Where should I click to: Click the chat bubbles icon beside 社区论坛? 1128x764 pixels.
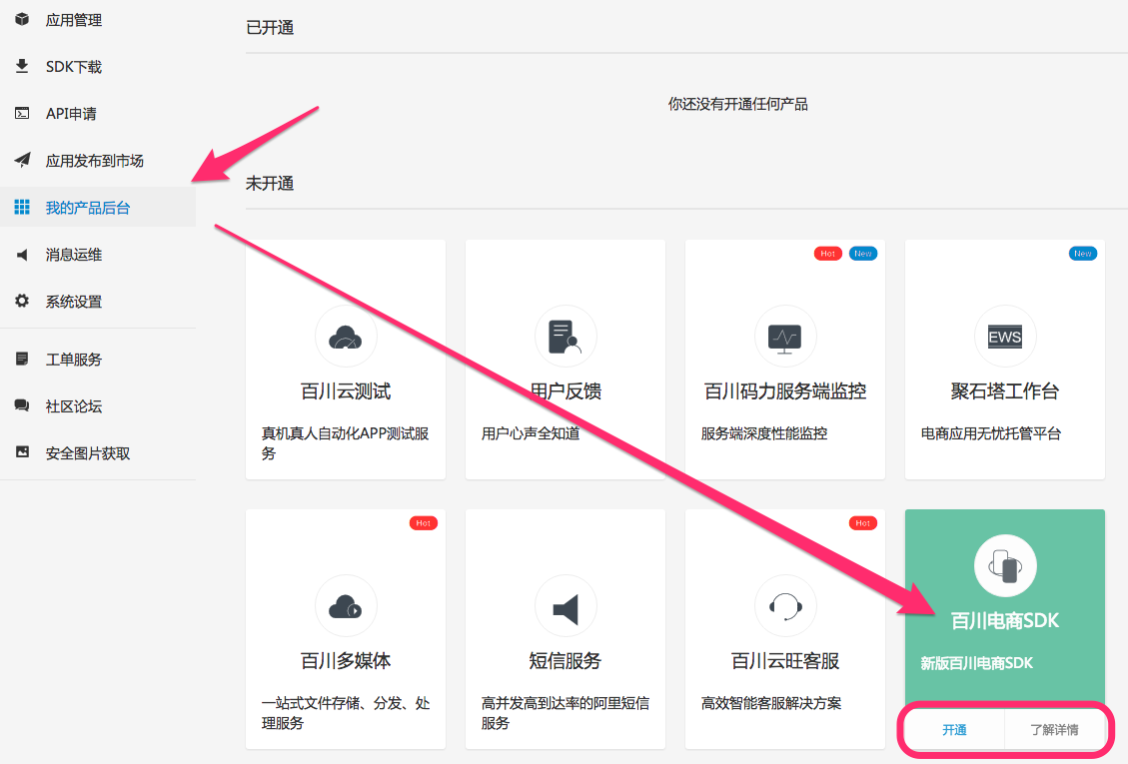(x=22, y=406)
